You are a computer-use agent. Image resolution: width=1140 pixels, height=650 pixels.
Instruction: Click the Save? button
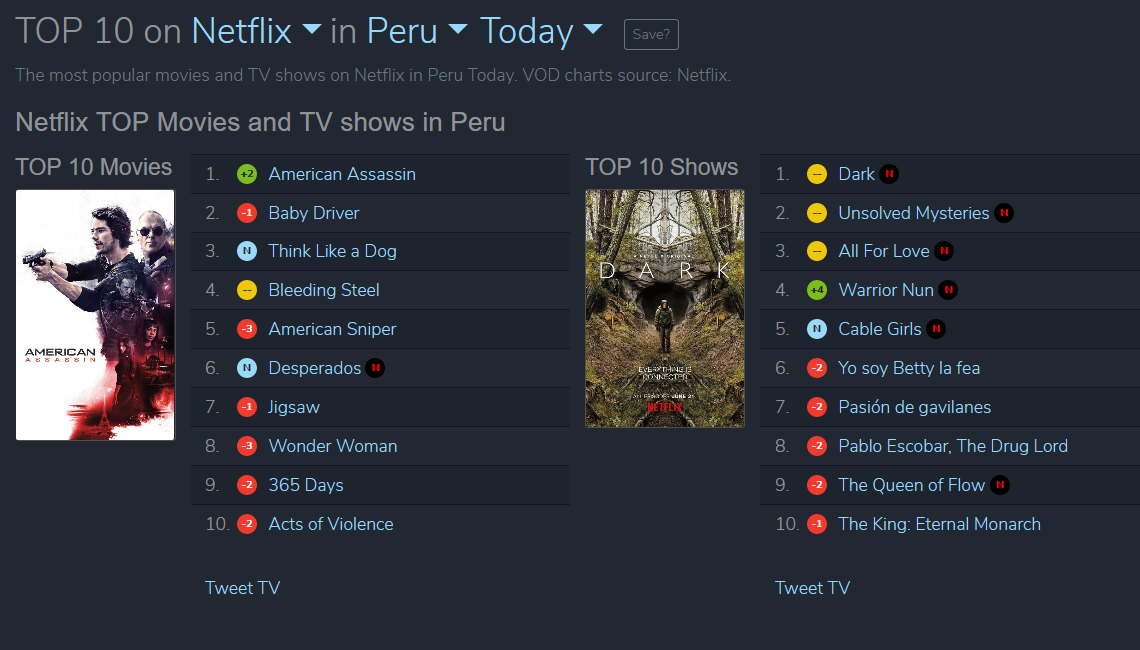[651, 34]
